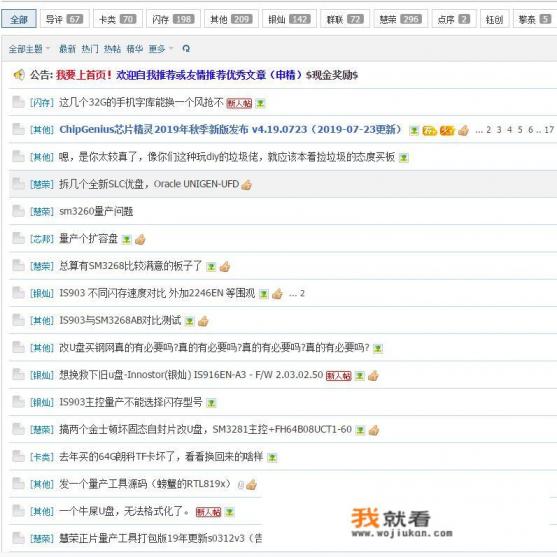Viewport: 557px width, 557px height.
Task: Filter threads by 热门
Action: (90, 49)
